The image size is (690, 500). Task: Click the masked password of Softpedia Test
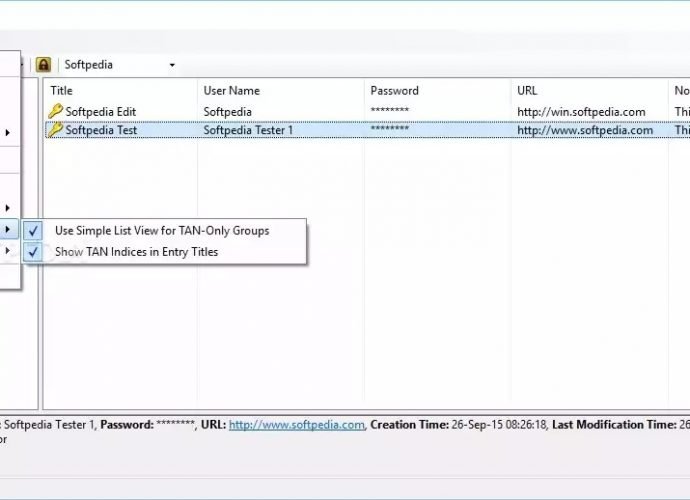[389, 129]
